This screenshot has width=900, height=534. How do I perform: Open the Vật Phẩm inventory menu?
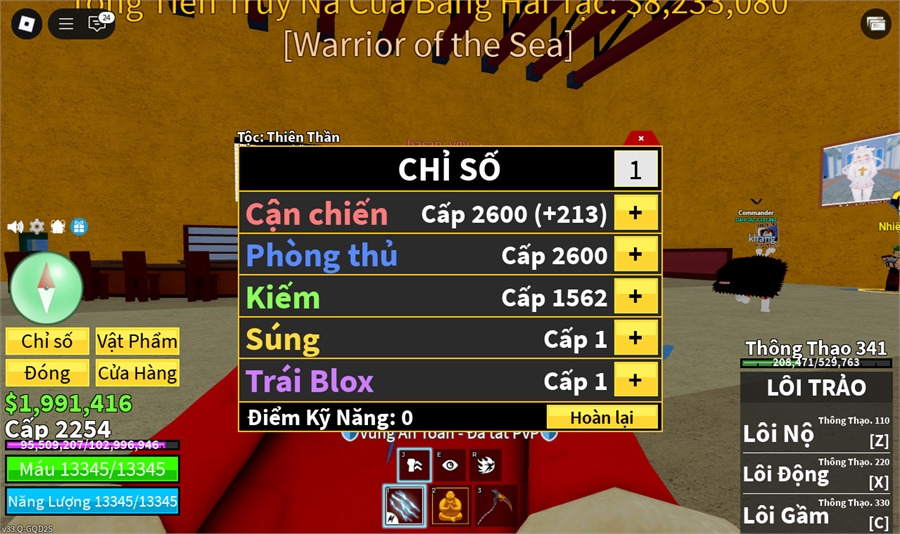[x=137, y=341]
